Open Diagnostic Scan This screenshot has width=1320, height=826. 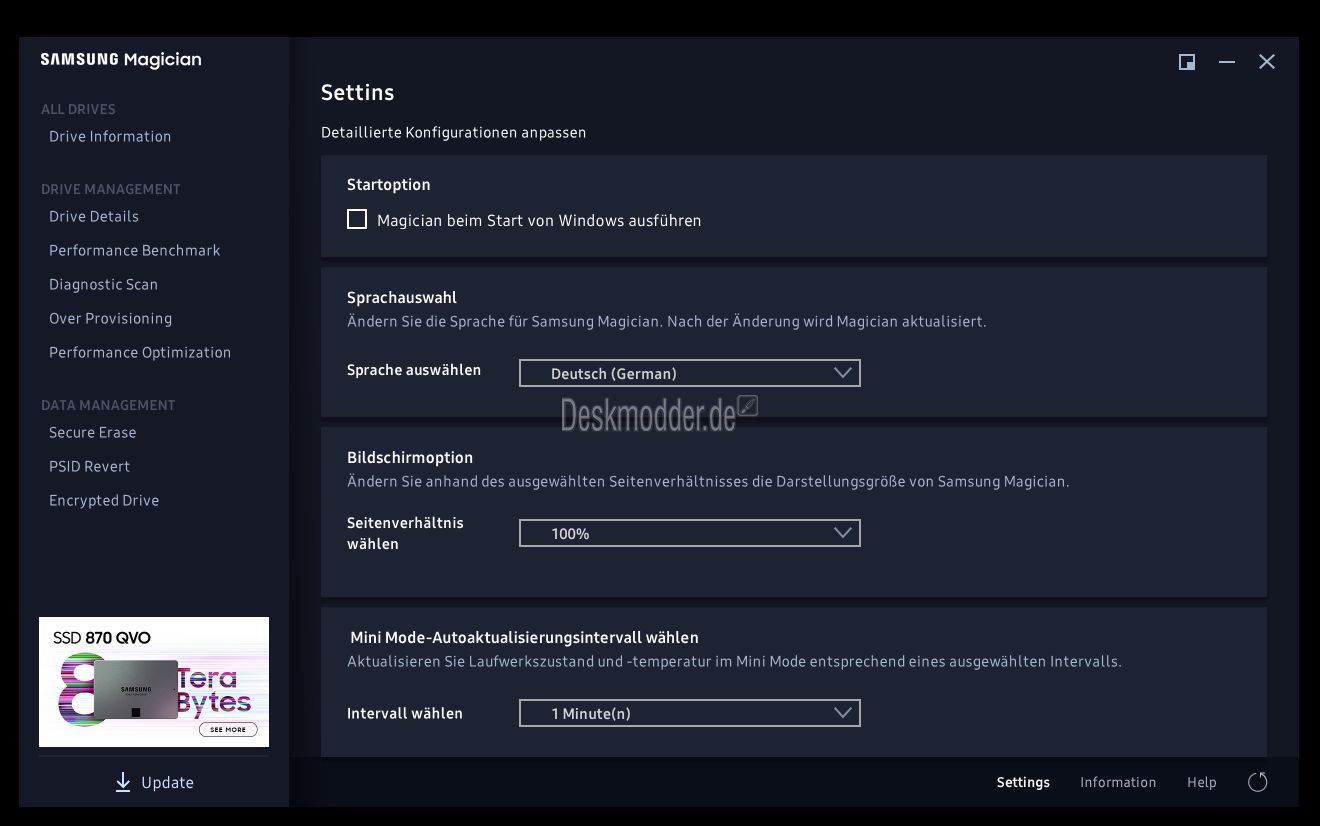[103, 284]
